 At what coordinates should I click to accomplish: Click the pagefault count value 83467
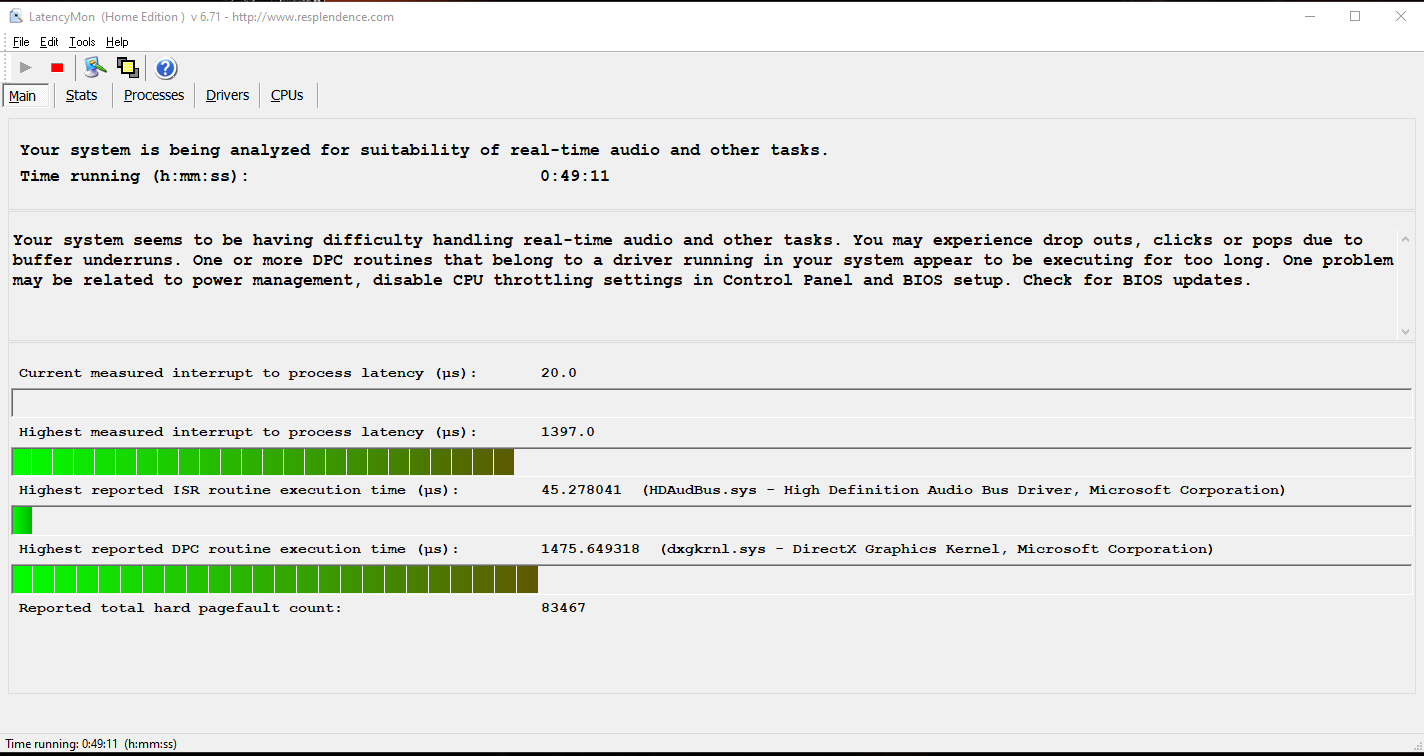pos(563,608)
